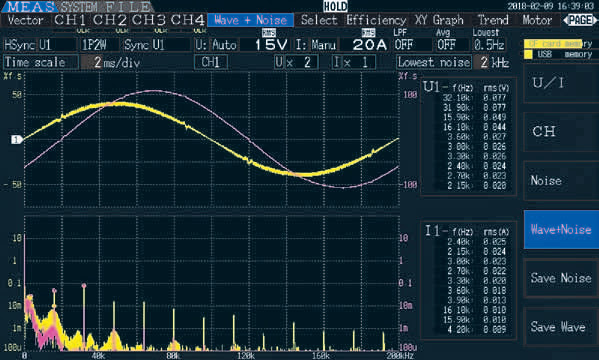This screenshot has width=599, height=360.
Task: Switch to the Vector tab
Action: point(26,20)
